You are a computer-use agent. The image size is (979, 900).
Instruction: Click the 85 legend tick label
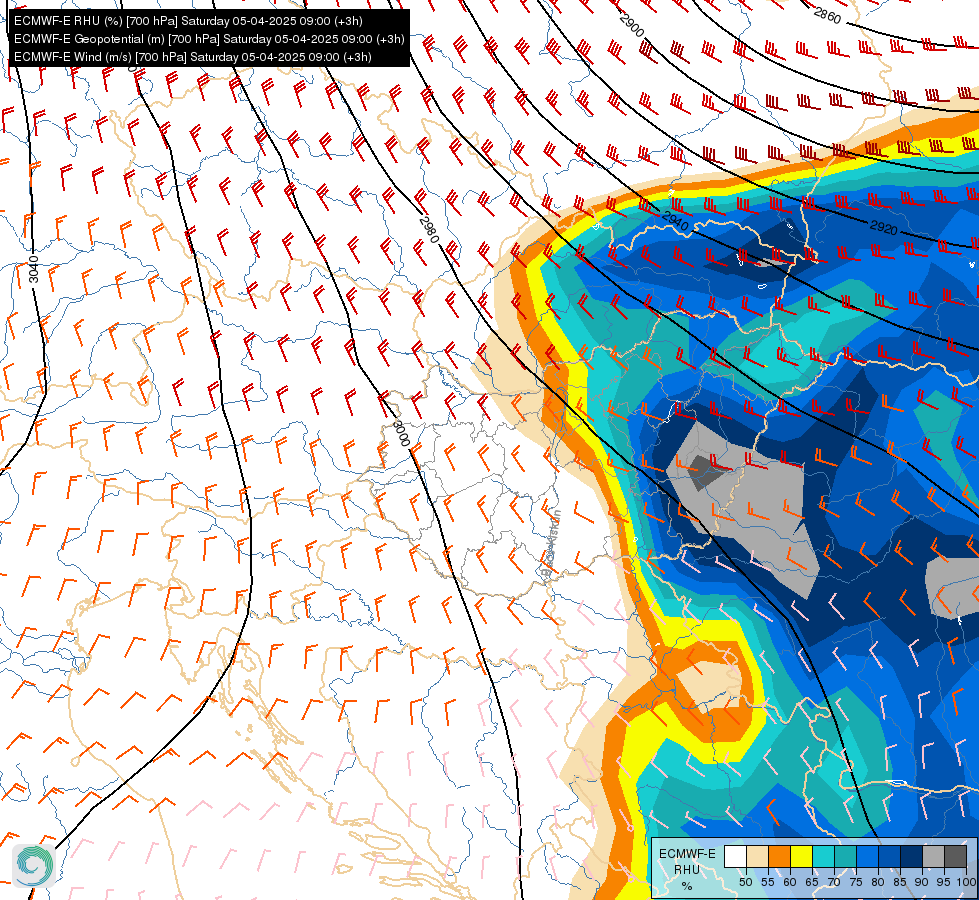[900, 882]
